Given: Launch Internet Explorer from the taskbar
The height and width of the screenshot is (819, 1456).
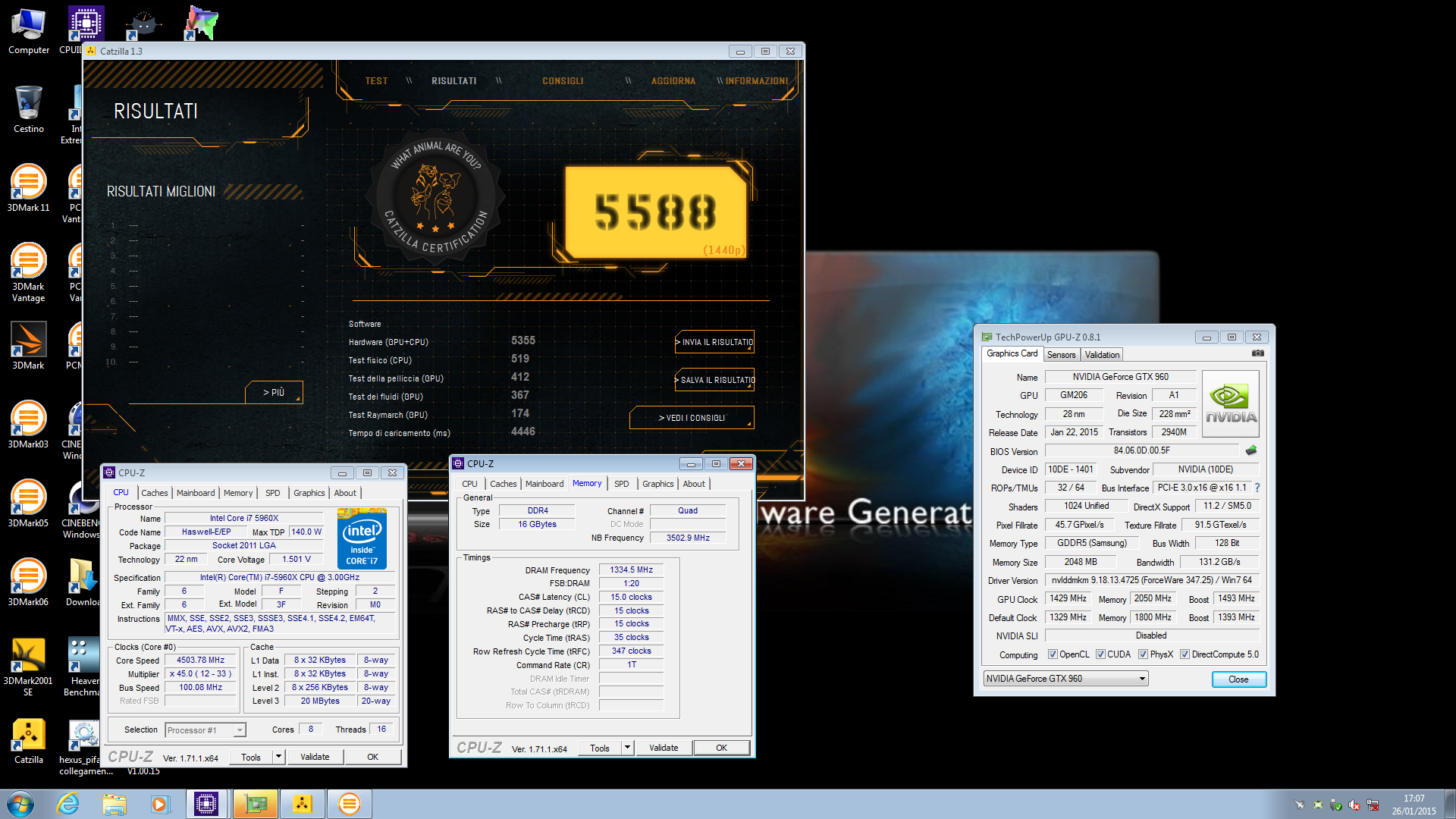Looking at the screenshot, I should tap(68, 804).
